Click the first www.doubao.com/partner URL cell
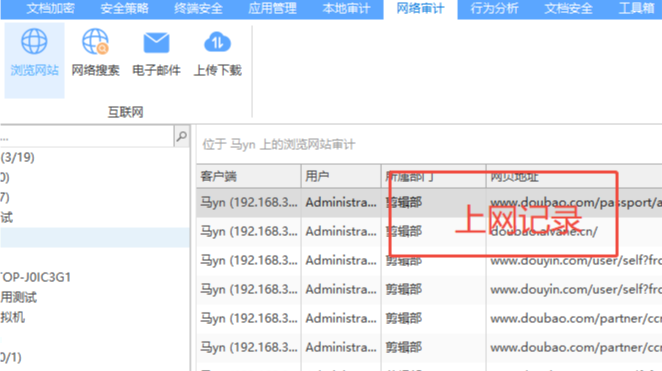The height and width of the screenshot is (371, 662). (x=574, y=319)
